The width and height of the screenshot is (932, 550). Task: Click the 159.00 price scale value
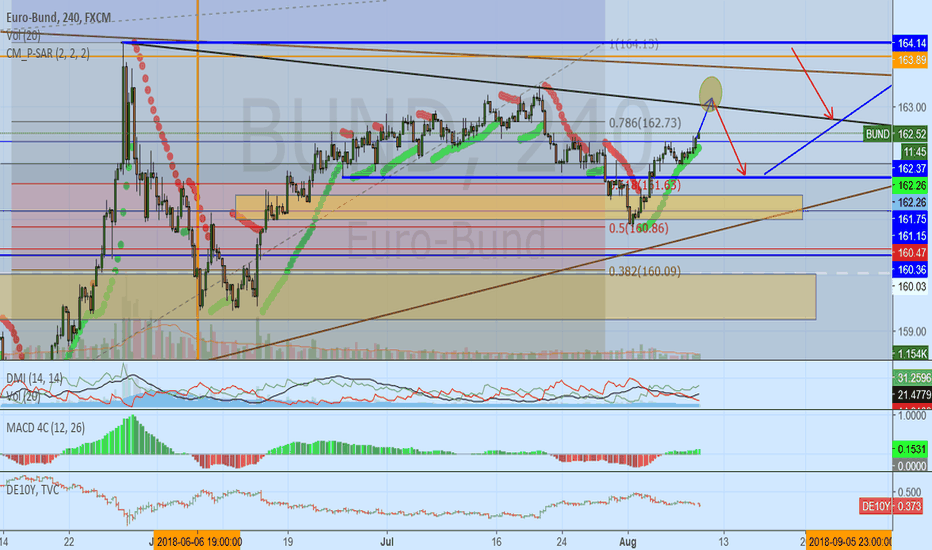[911, 331]
